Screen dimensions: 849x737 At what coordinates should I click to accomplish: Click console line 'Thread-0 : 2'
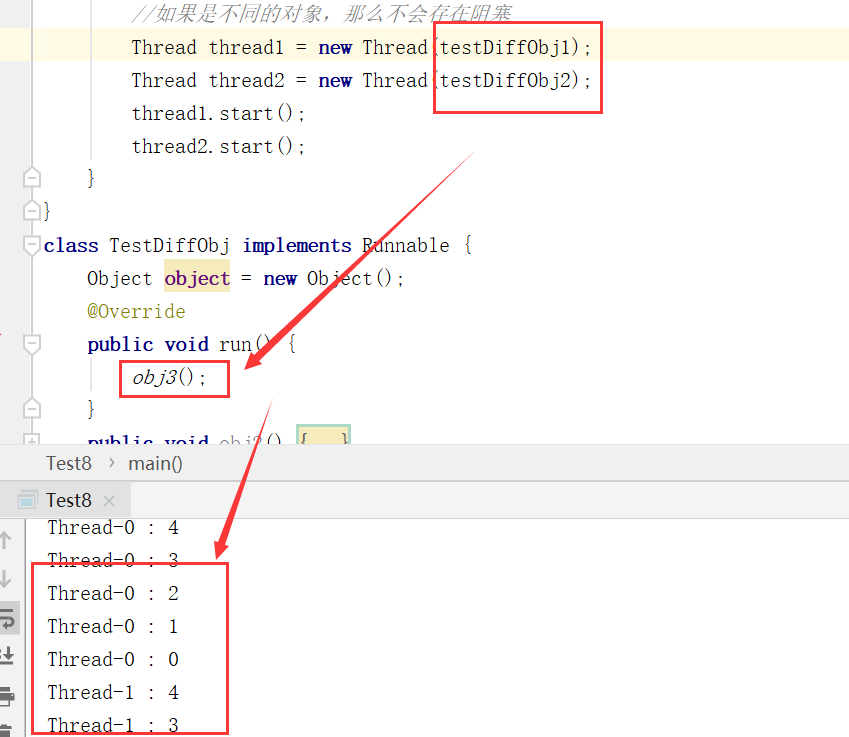[x=113, y=593]
